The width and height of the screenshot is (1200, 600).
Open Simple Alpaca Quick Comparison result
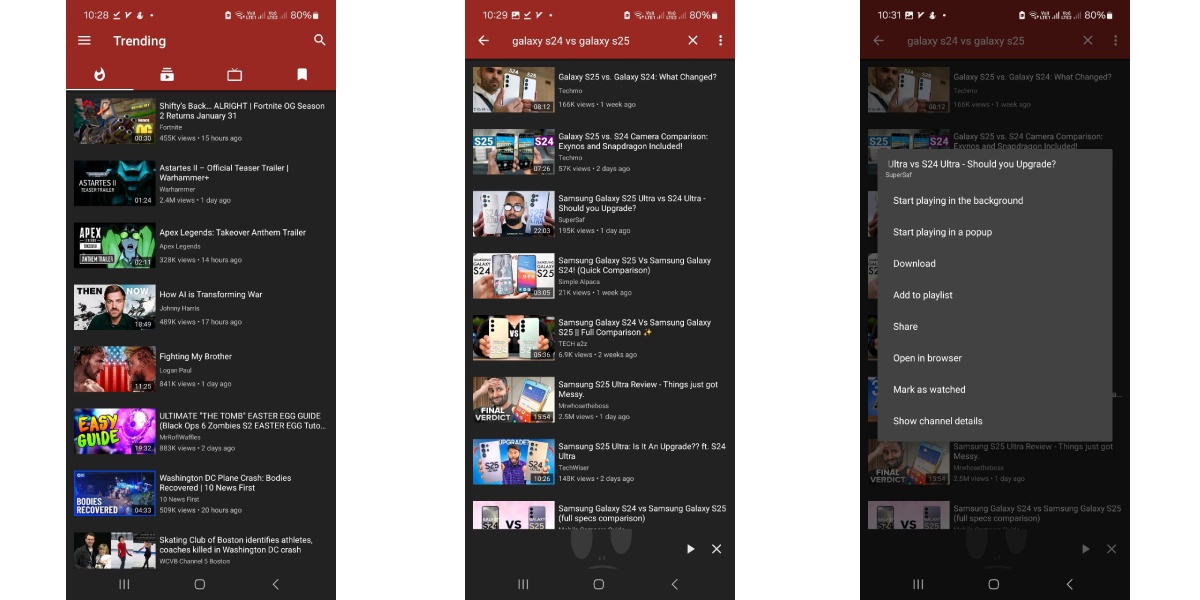click(600, 276)
